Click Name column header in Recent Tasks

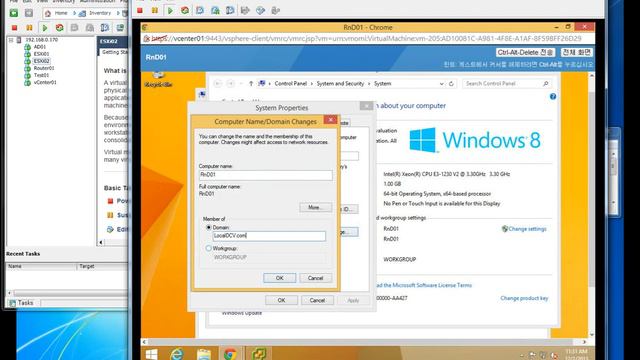(41, 266)
